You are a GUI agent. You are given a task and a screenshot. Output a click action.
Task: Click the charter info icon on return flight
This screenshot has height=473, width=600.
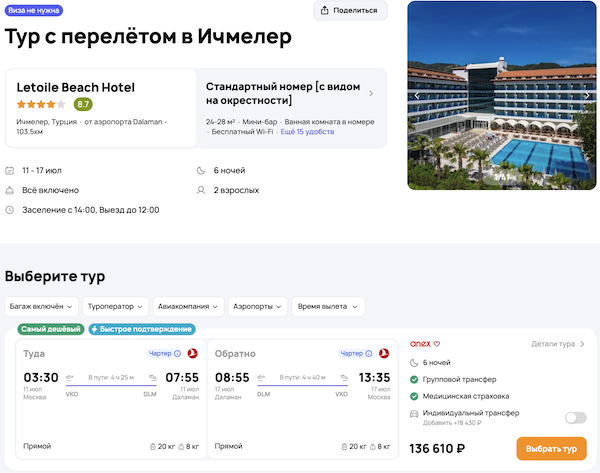click(370, 353)
